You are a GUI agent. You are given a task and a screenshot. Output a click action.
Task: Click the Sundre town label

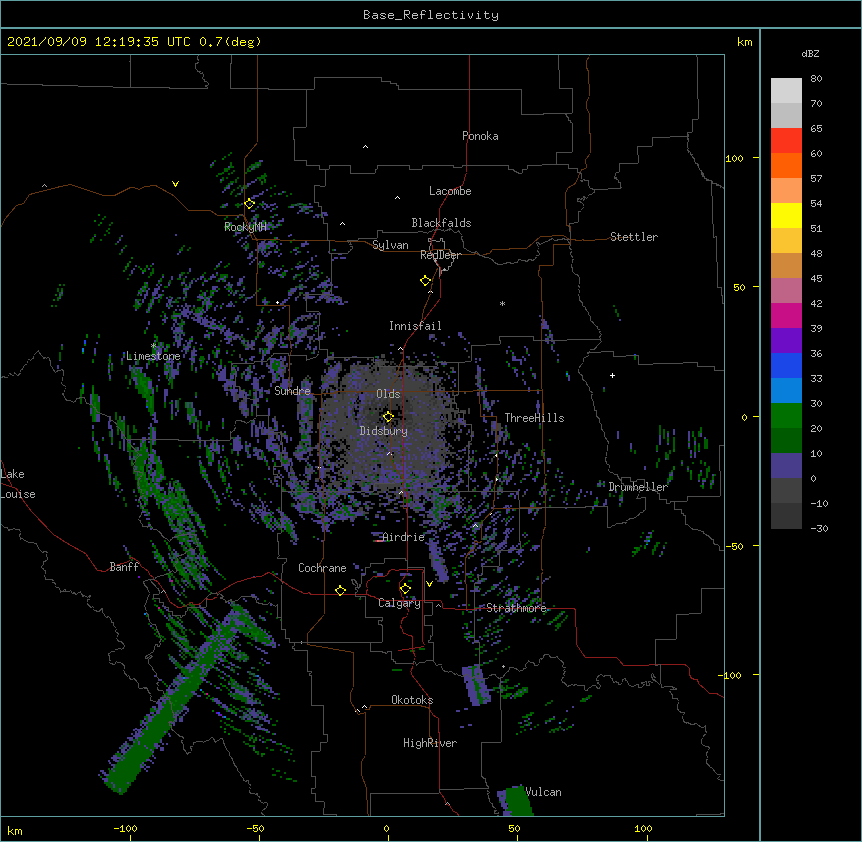click(x=292, y=391)
